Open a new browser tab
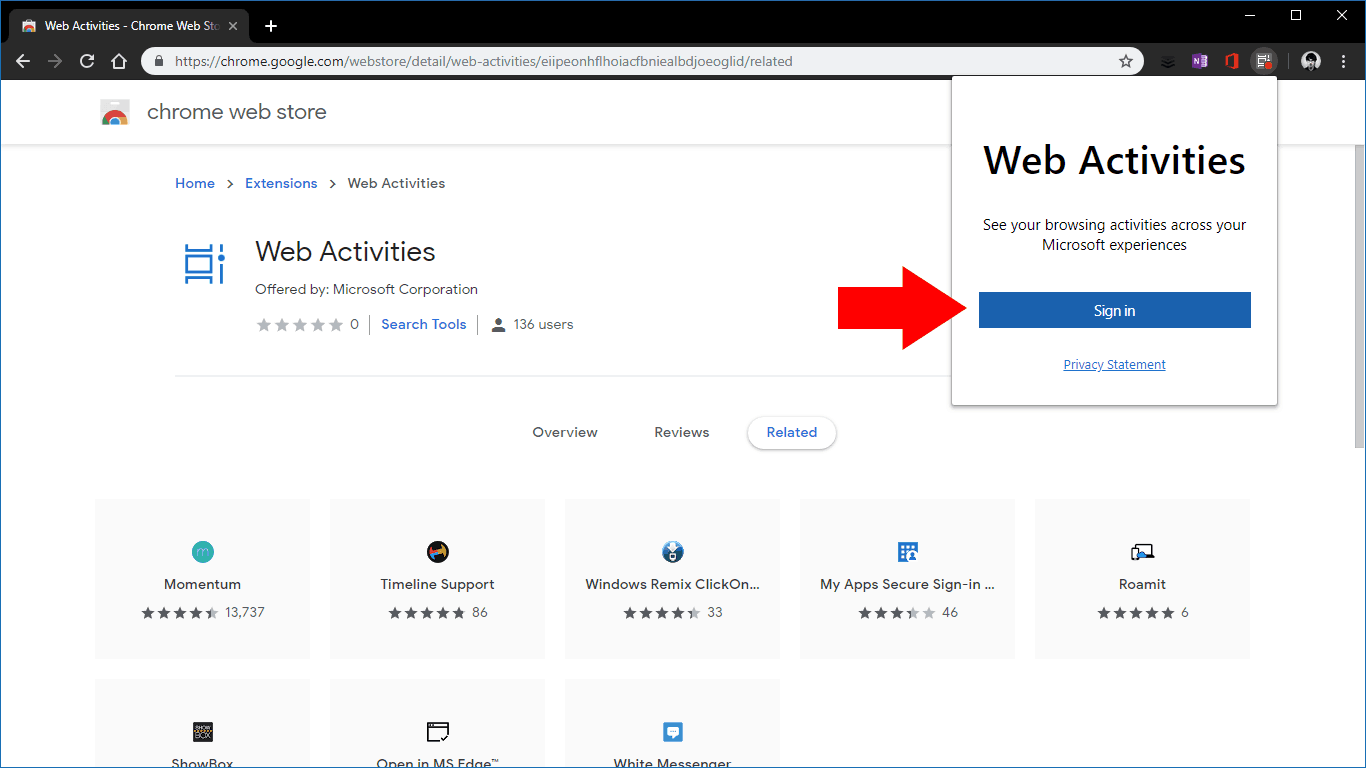This screenshot has height=768, width=1366. pos(271,26)
